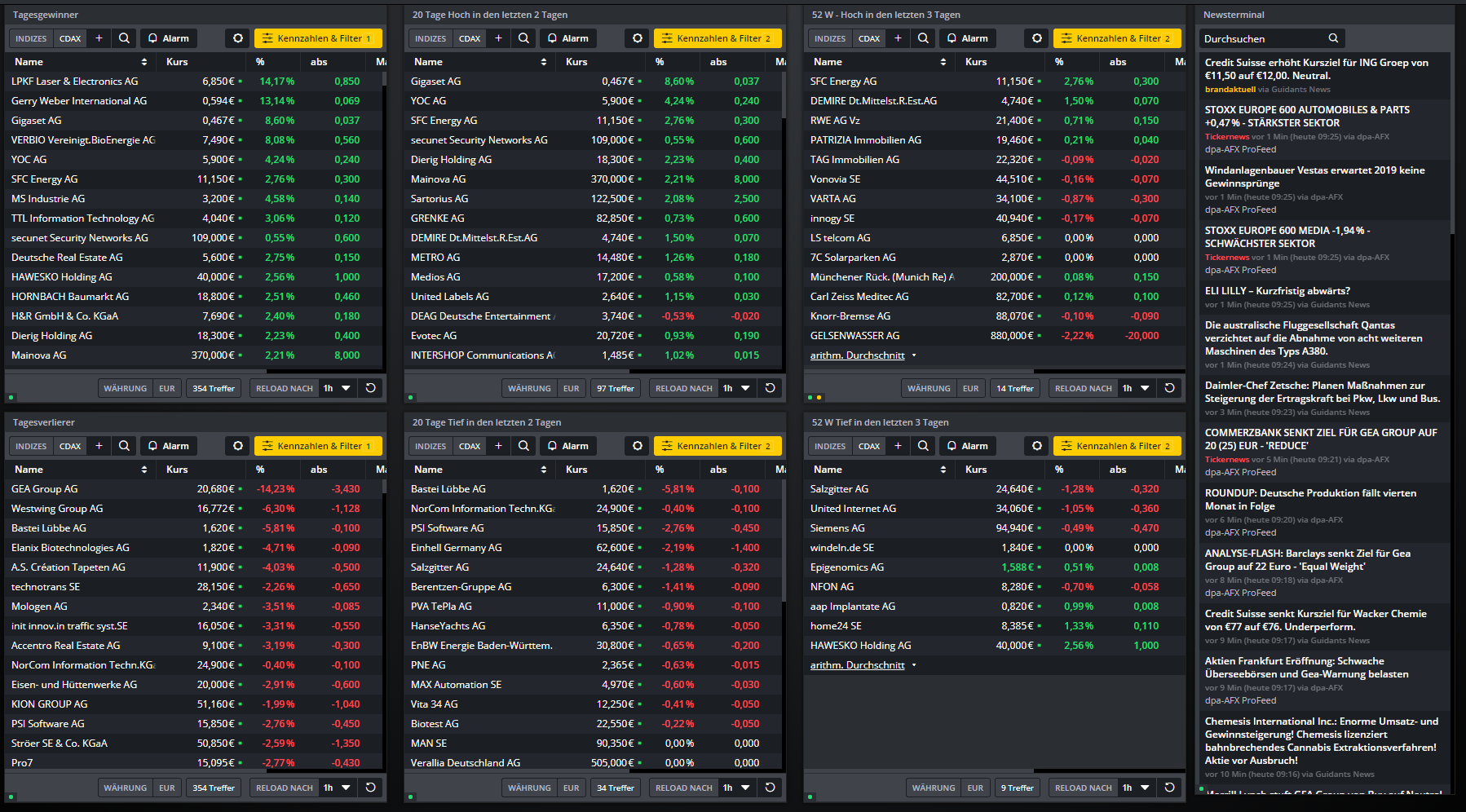The height and width of the screenshot is (812, 1466).
Task: Open Daimler-Chef Zetsche news headline
Action: (x=1322, y=392)
